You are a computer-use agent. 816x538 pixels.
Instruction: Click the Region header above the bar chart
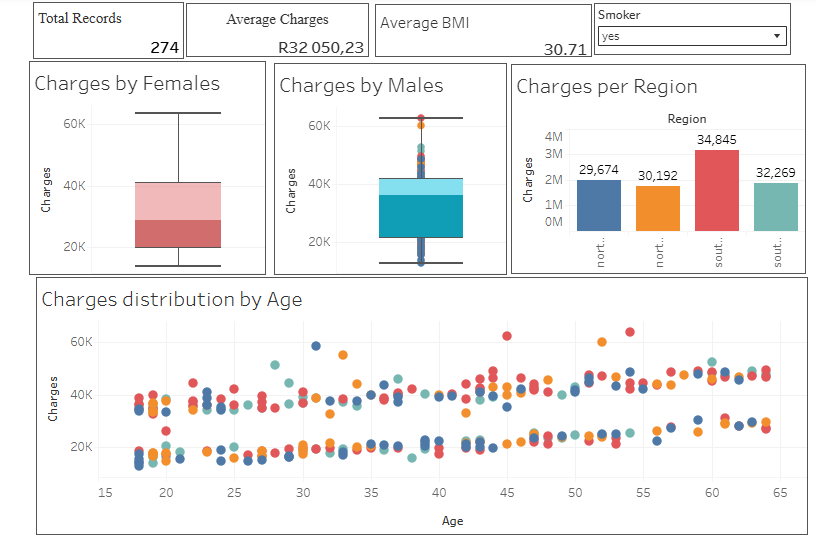tap(686, 119)
